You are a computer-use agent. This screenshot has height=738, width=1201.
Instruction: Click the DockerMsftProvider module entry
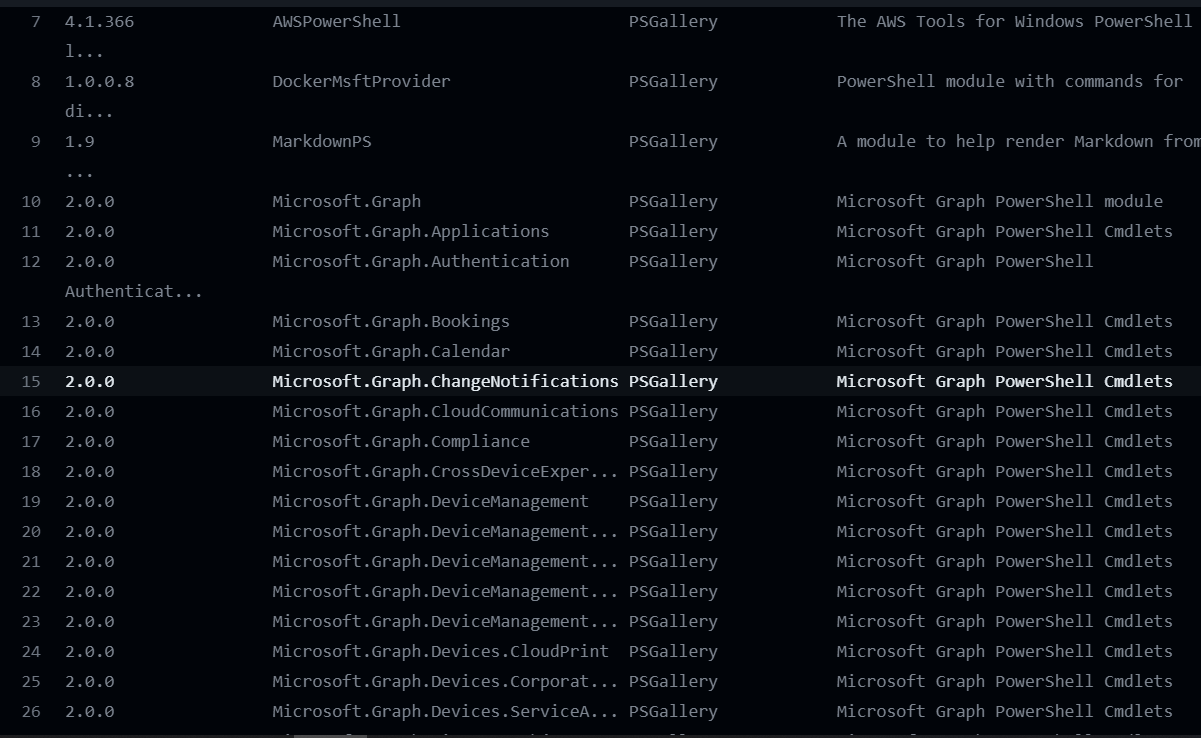(361, 81)
